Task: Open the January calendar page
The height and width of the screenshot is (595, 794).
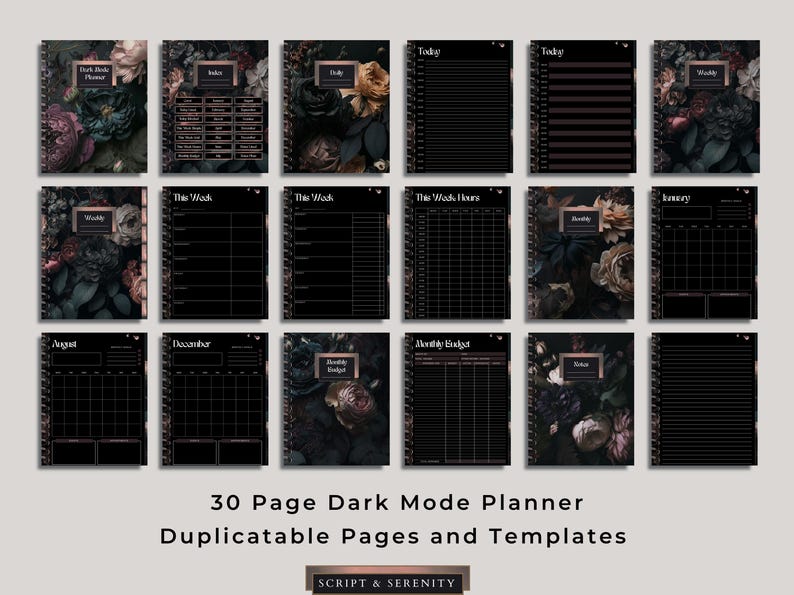Action: (x=704, y=253)
